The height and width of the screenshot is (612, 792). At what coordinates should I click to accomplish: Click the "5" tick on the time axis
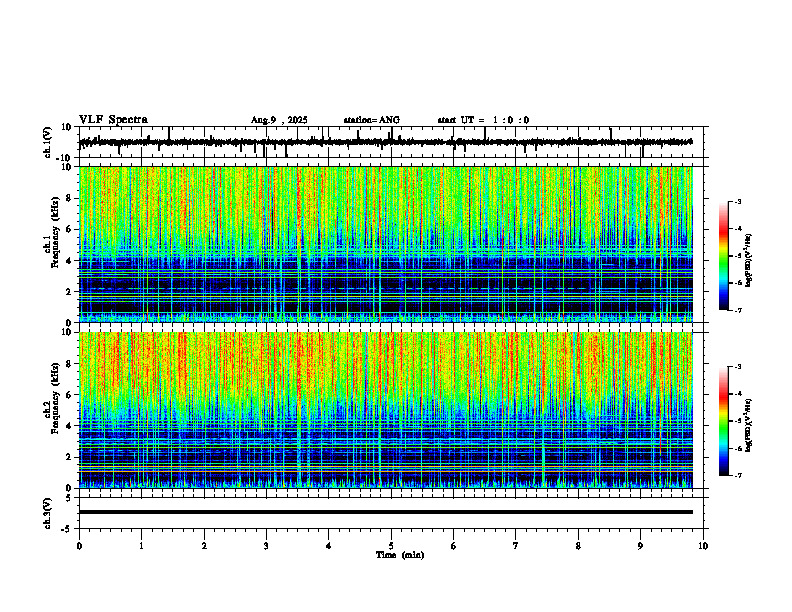tap(391, 546)
